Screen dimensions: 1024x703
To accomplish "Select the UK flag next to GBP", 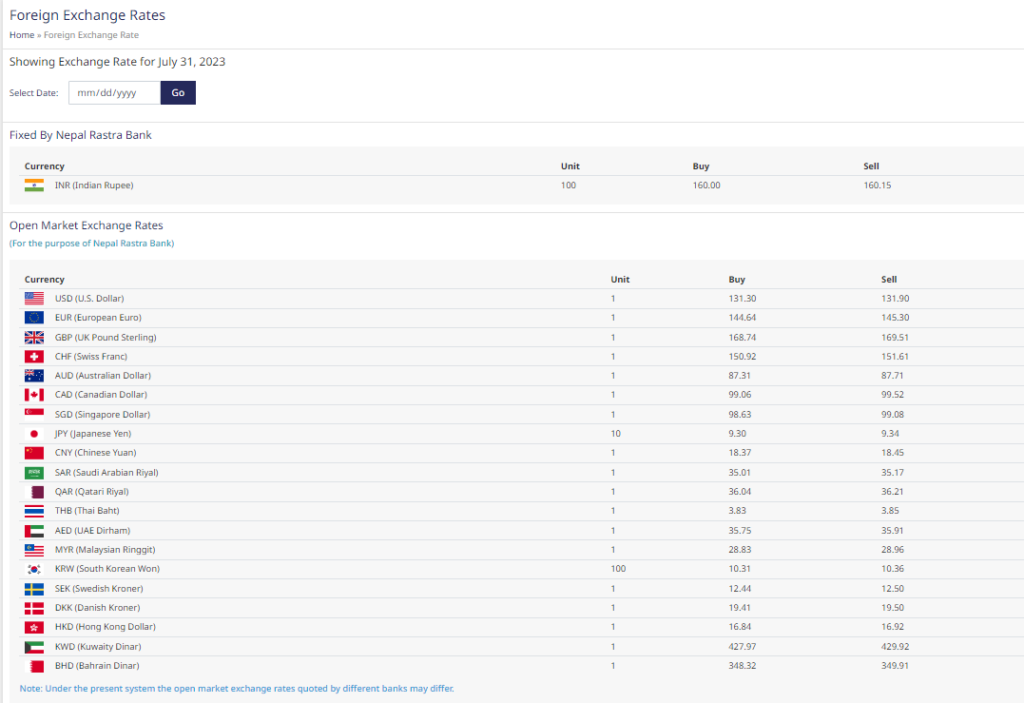I will click(x=34, y=337).
